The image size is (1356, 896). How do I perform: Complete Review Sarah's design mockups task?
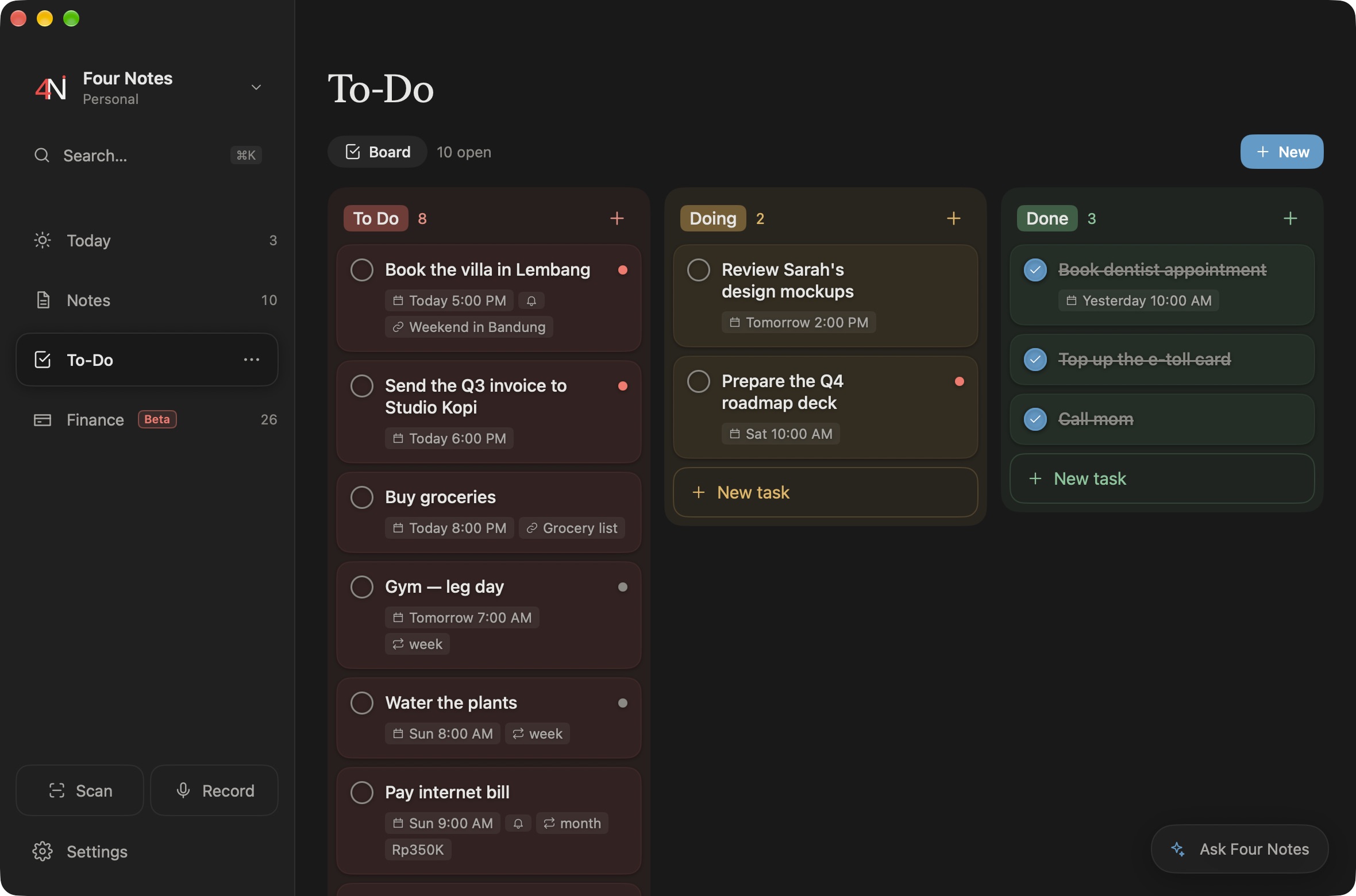point(699,270)
